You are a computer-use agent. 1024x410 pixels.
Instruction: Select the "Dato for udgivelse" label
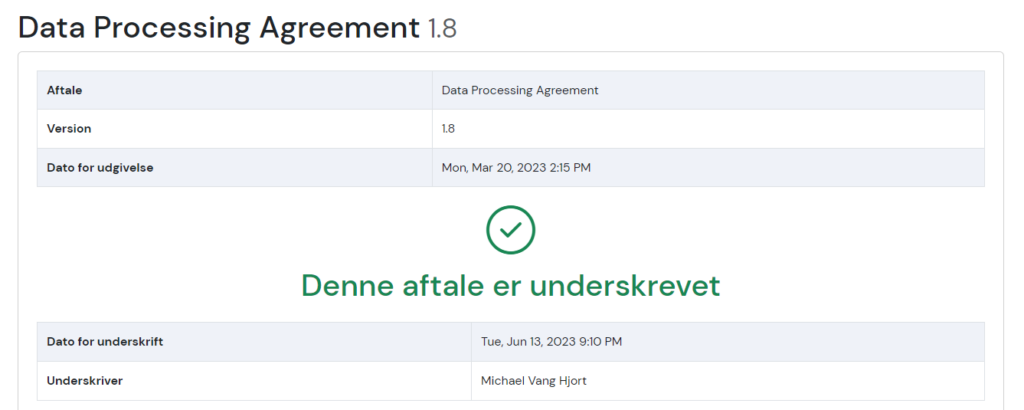coord(100,167)
